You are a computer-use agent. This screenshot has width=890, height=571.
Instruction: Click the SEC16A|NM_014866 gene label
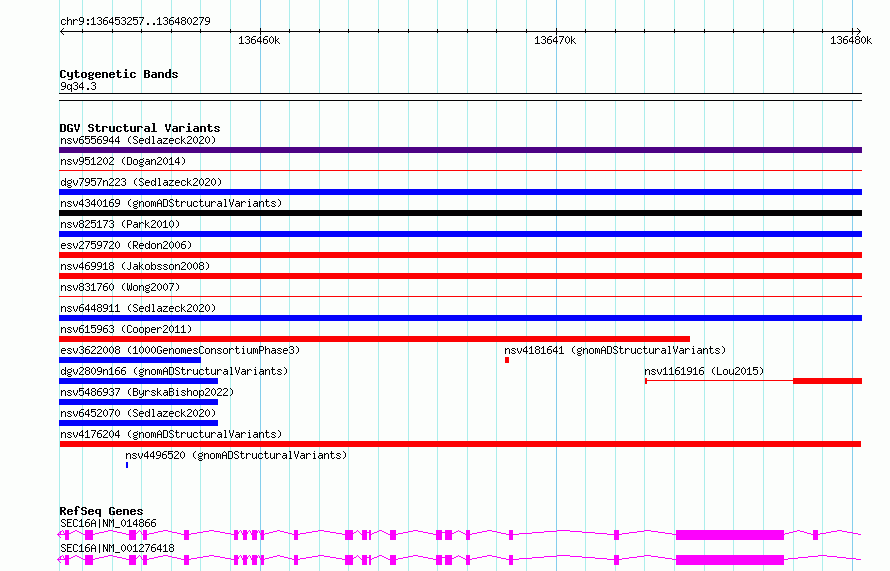tap(108, 523)
